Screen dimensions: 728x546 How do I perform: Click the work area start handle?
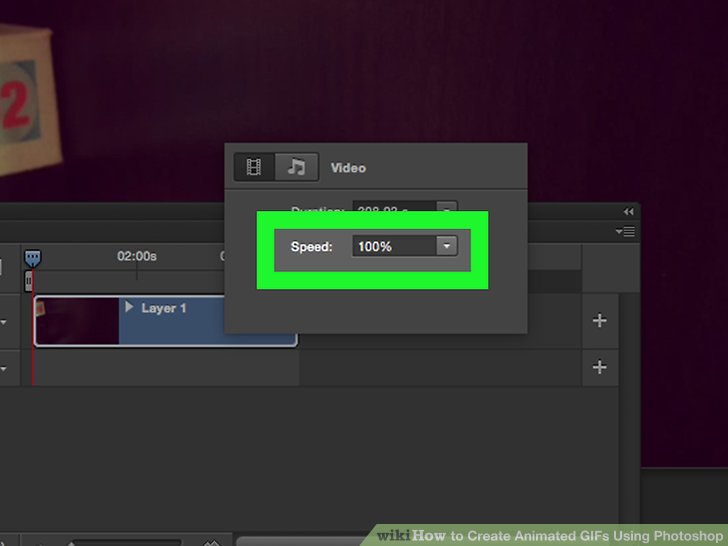click(x=28, y=281)
